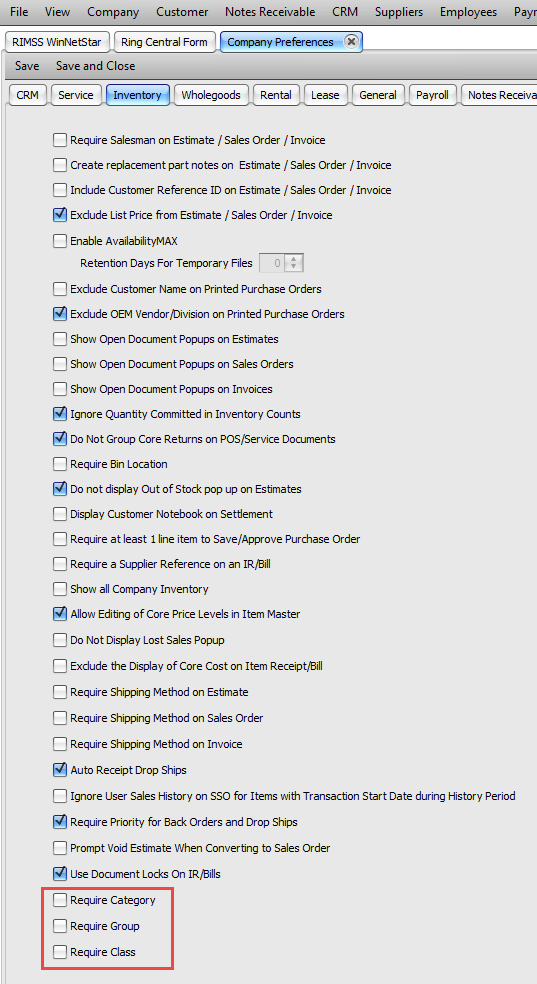The height and width of the screenshot is (984, 537).
Task: Enable Require Category checkbox
Action: click(x=60, y=900)
